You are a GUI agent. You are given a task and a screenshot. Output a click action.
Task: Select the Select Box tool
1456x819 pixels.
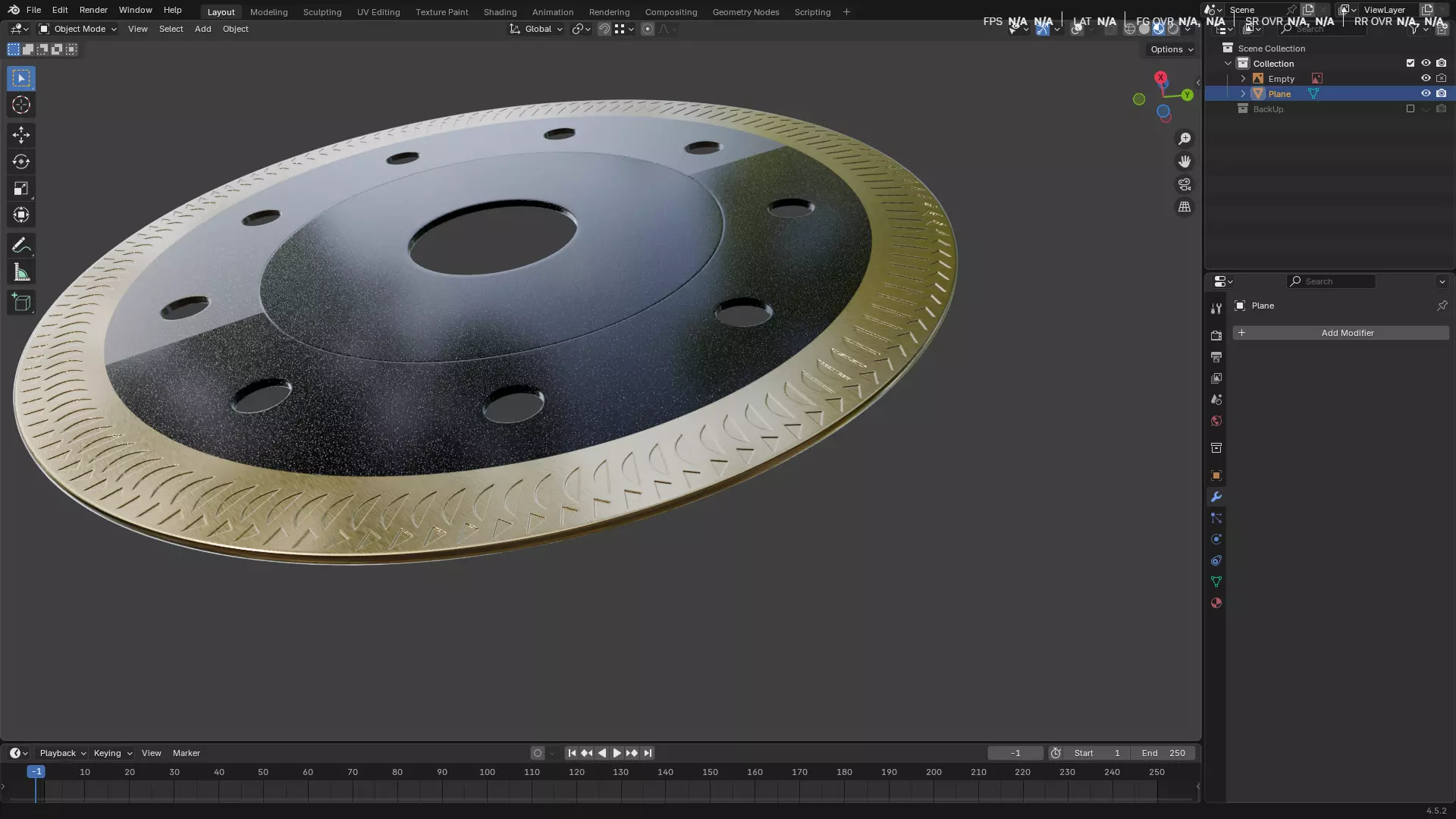[21, 78]
